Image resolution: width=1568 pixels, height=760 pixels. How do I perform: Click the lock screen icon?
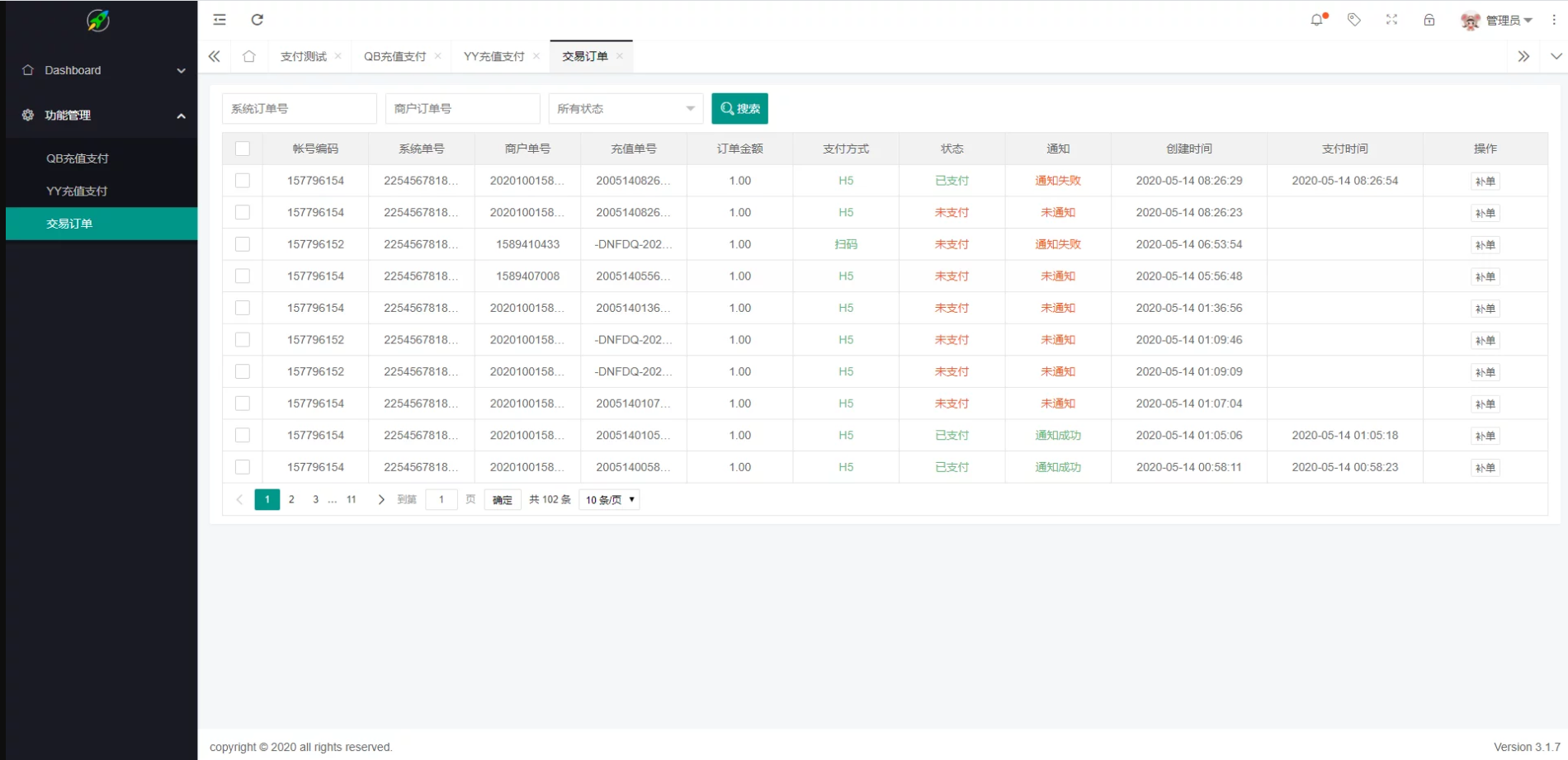click(x=1429, y=19)
